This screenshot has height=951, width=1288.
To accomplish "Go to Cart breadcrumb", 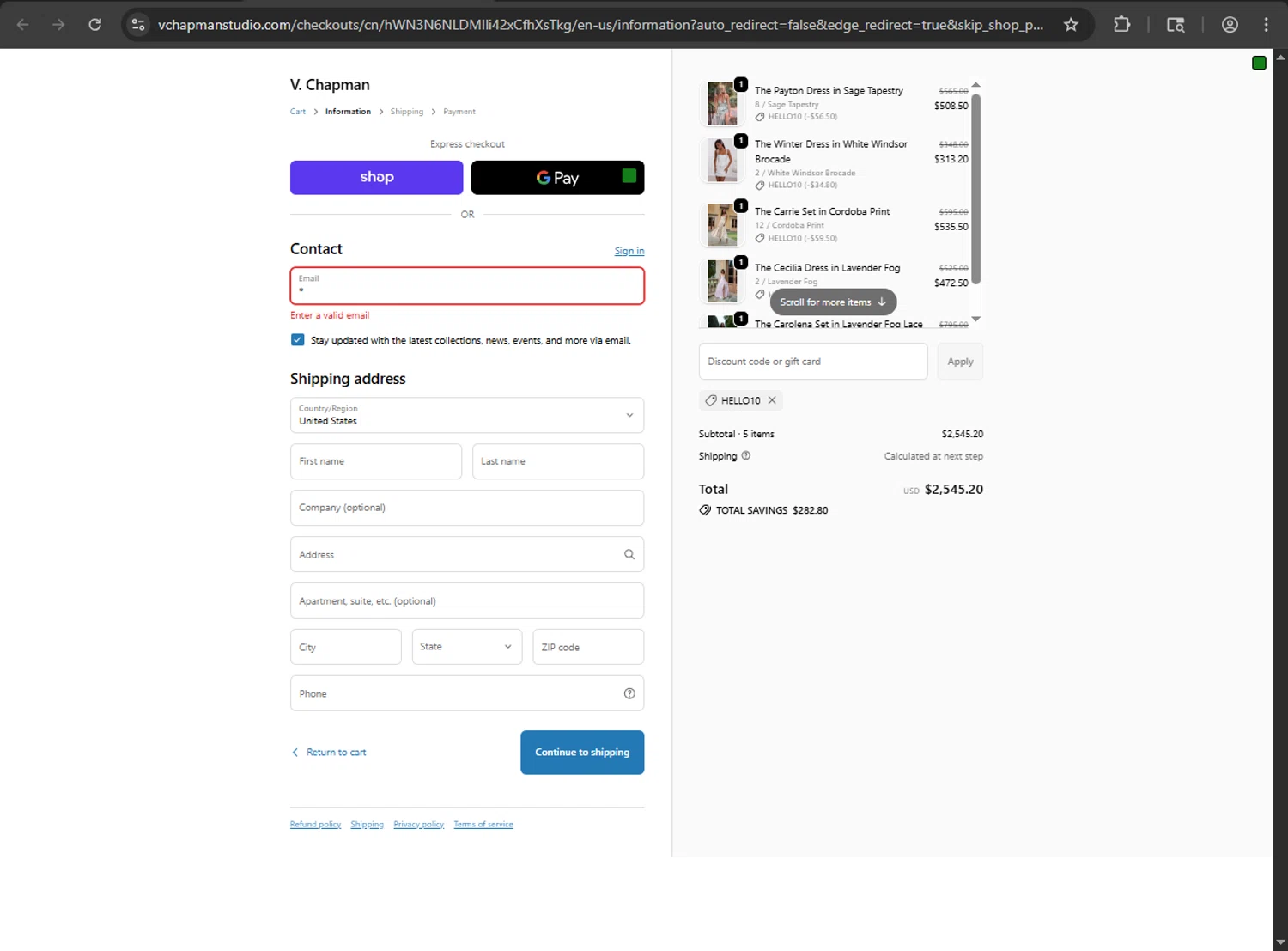I will click(298, 112).
